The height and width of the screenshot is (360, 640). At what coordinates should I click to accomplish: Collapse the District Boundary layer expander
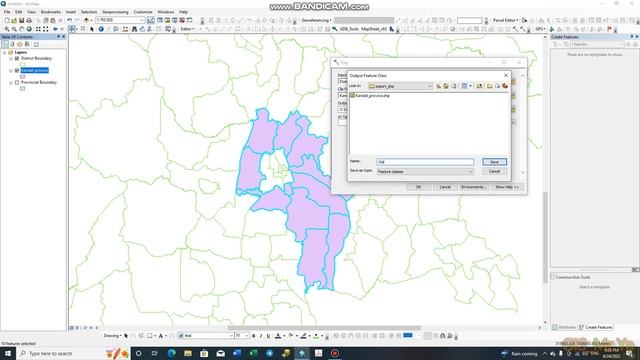tap(11, 58)
